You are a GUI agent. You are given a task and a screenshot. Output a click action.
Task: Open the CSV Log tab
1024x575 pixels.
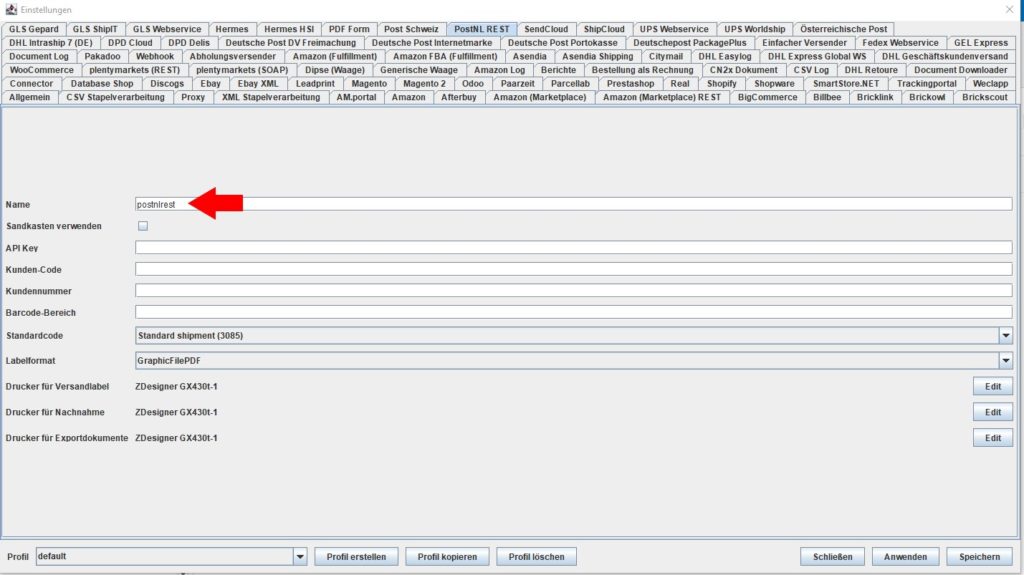click(811, 70)
